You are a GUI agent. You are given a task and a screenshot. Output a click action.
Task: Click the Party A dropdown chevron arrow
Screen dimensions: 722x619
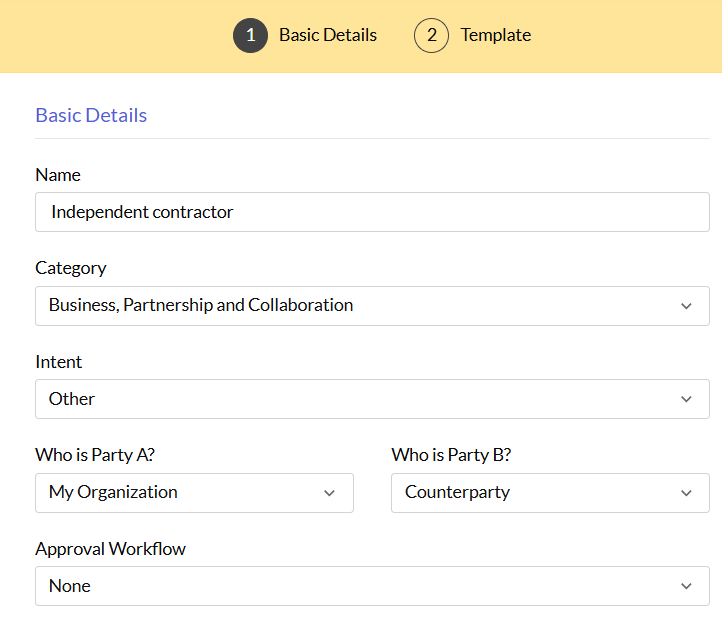pos(330,493)
